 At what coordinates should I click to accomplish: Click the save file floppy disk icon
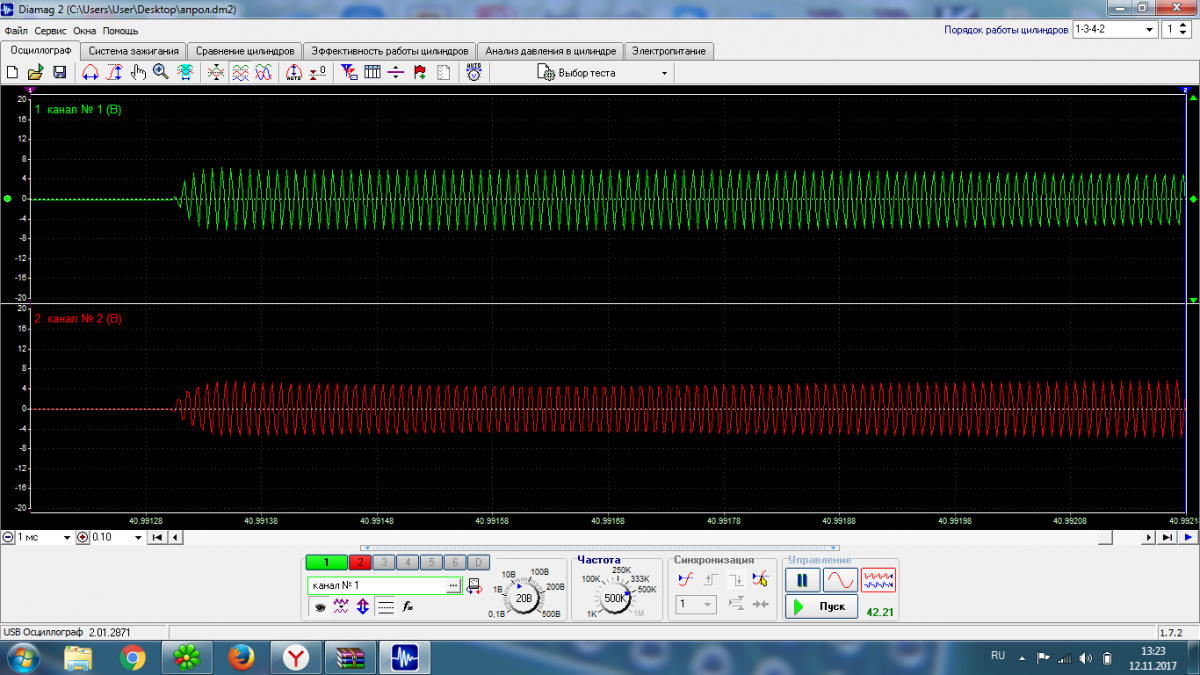59,72
